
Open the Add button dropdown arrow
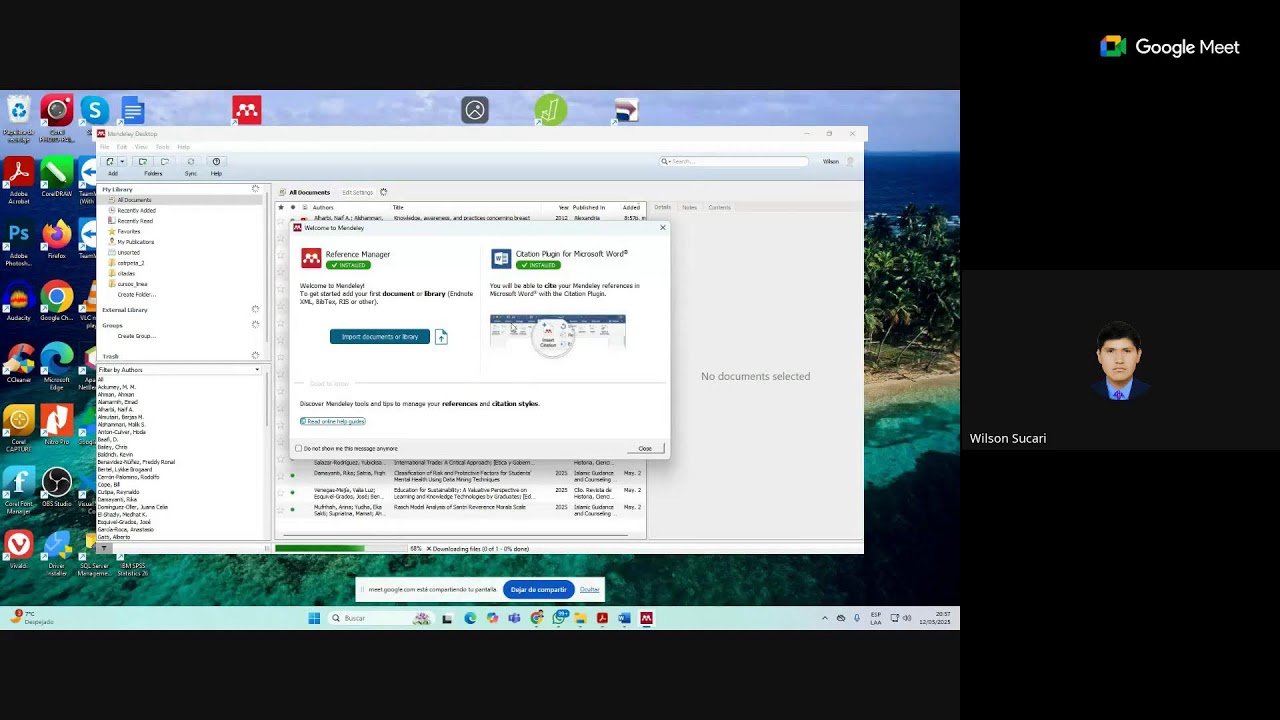click(x=122, y=161)
